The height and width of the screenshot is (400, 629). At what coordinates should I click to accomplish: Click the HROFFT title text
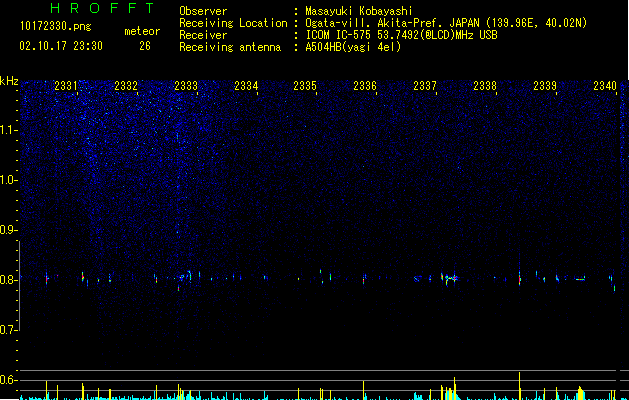point(102,8)
